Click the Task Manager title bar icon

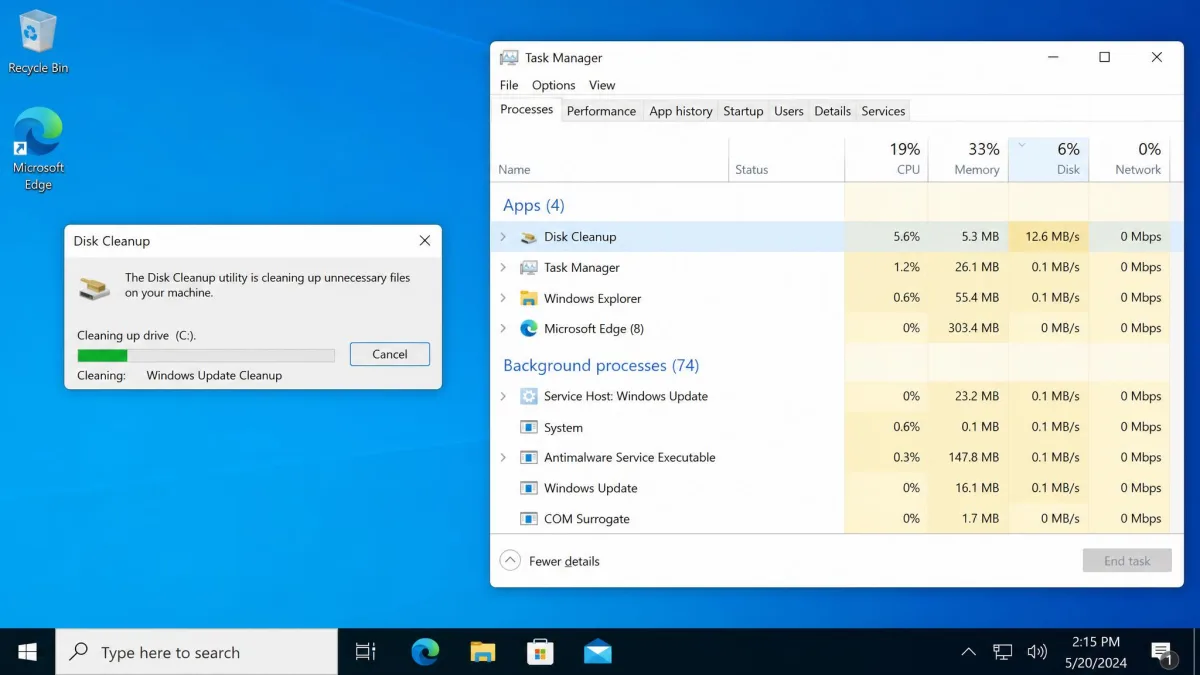point(509,58)
